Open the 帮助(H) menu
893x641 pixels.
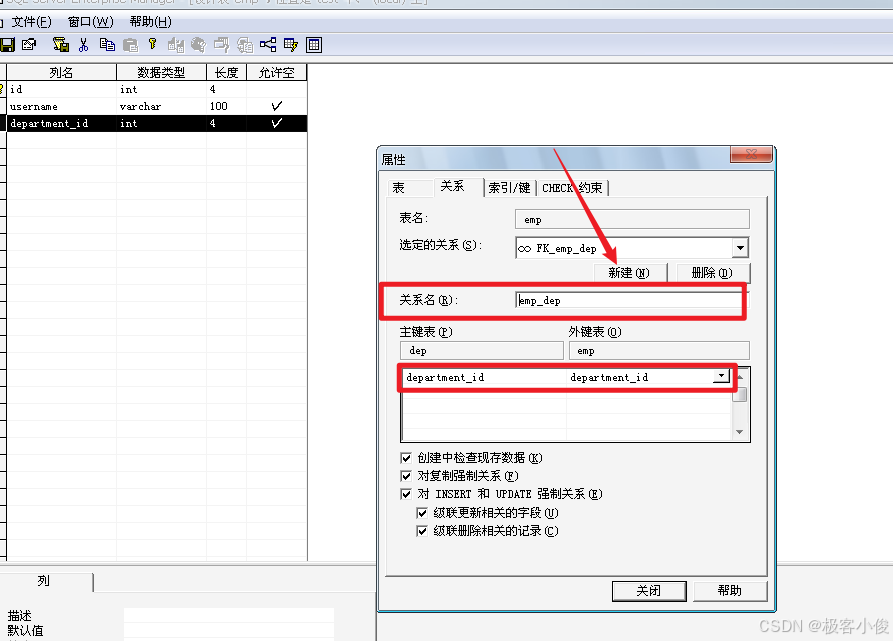[150, 22]
